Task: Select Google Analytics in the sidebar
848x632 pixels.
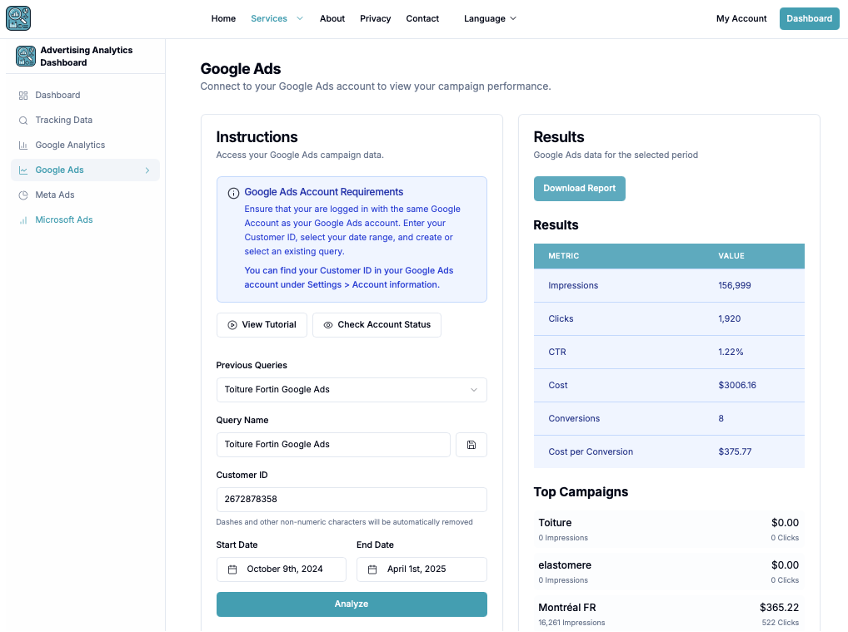Action: [85, 145]
